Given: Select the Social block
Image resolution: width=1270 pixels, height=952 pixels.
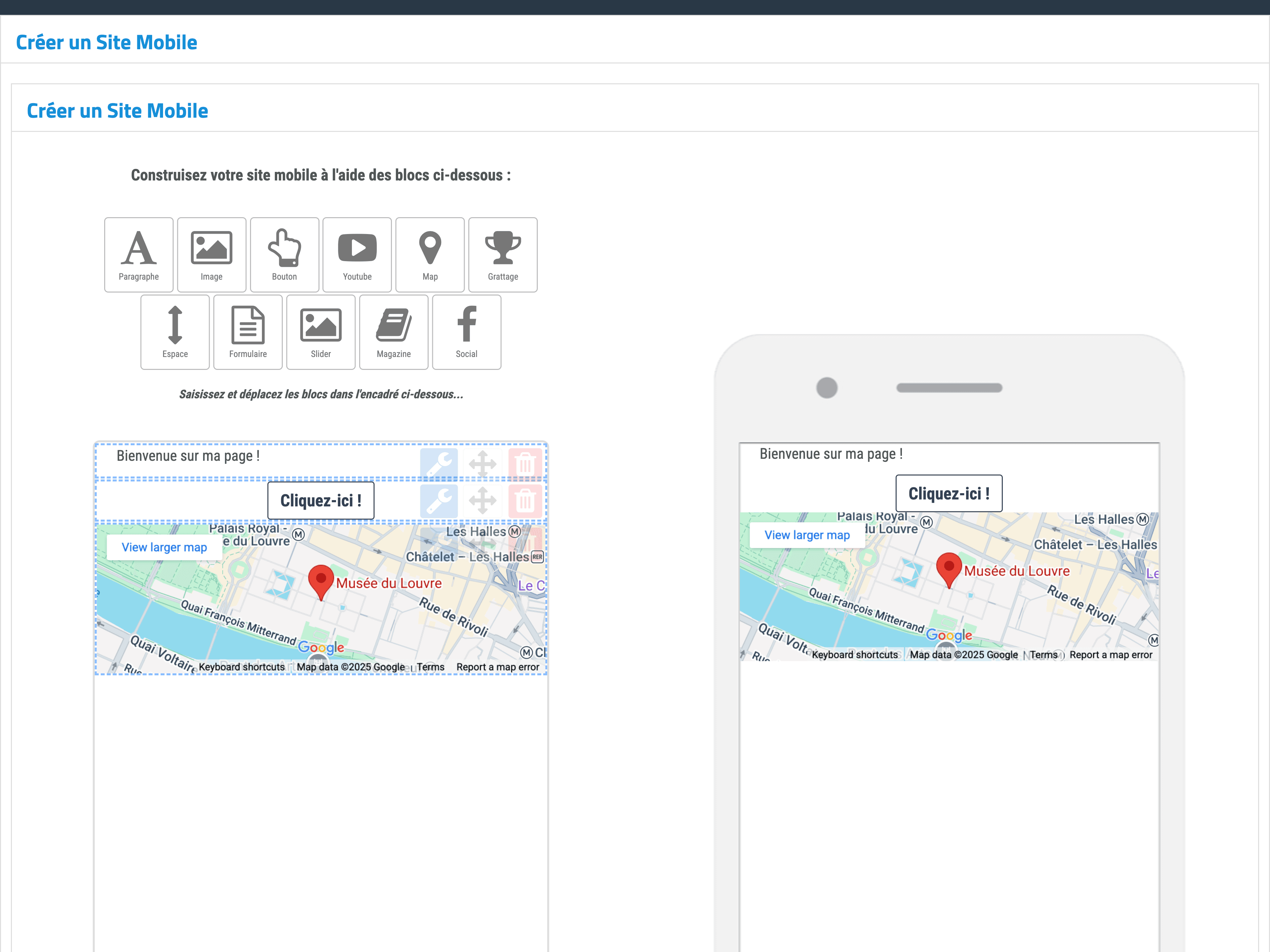Looking at the screenshot, I should pos(466,332).
